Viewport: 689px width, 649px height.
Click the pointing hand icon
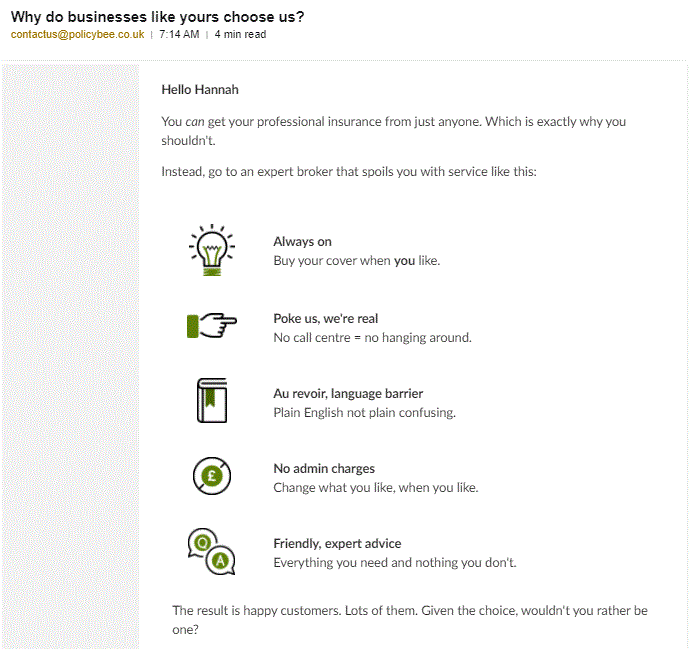click(x=212, y=326)
